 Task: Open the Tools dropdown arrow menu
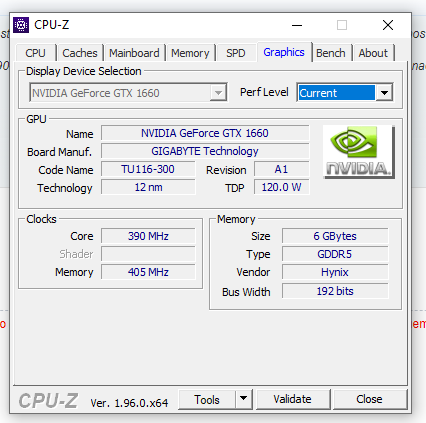click(244, 399)
